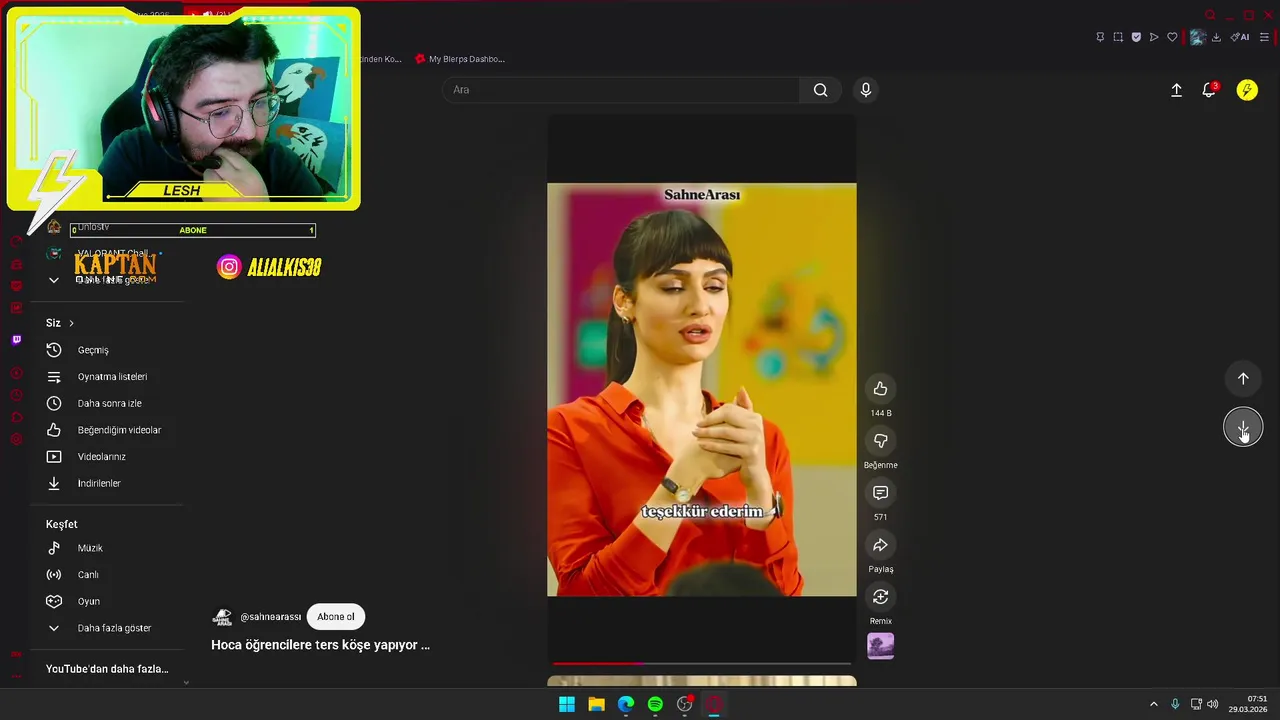Image resolution: width=1280 pixels, height=720 pixels.
Task: Open the ad blocker shield icon
Action: point(1136,37)
